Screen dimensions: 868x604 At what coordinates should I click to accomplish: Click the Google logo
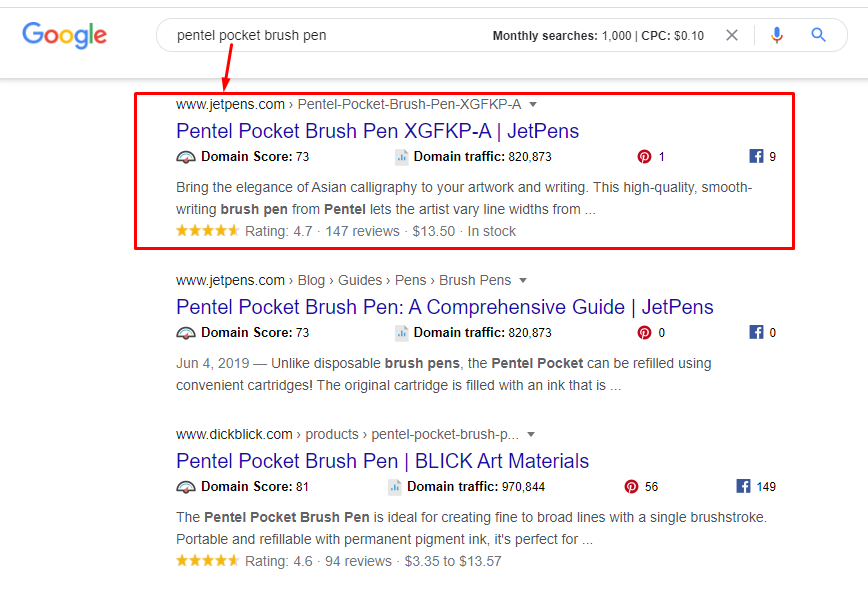(64, 35)
